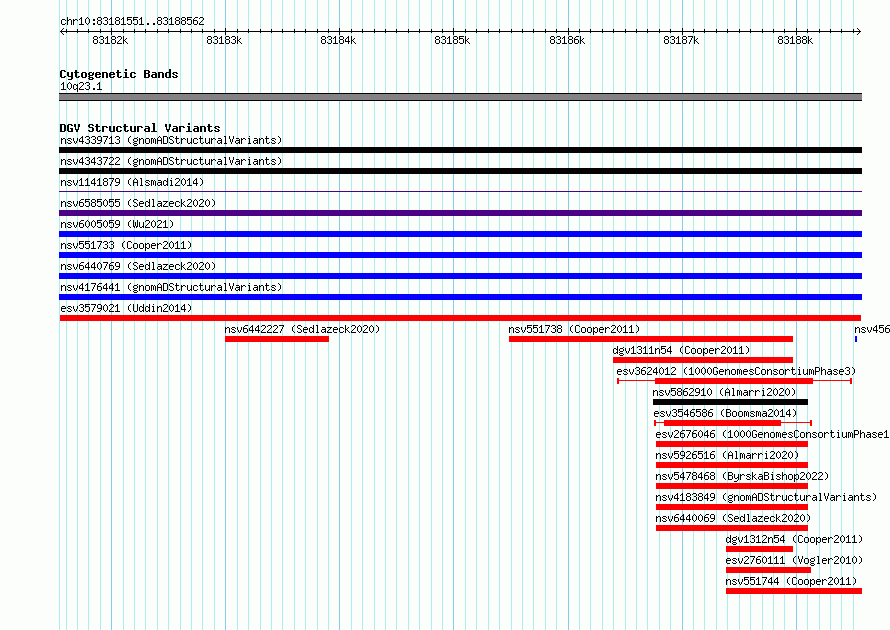This screenshot has width=890, height=630.
Task: Open nsv6440769 (Sedlazeck2020) label
Action: (x=138, y=266)
